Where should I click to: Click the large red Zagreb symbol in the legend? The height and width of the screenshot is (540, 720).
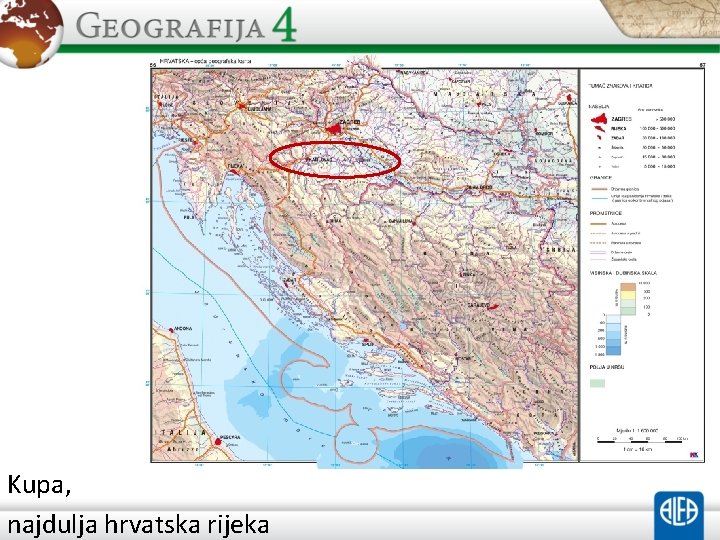[599, 119]
